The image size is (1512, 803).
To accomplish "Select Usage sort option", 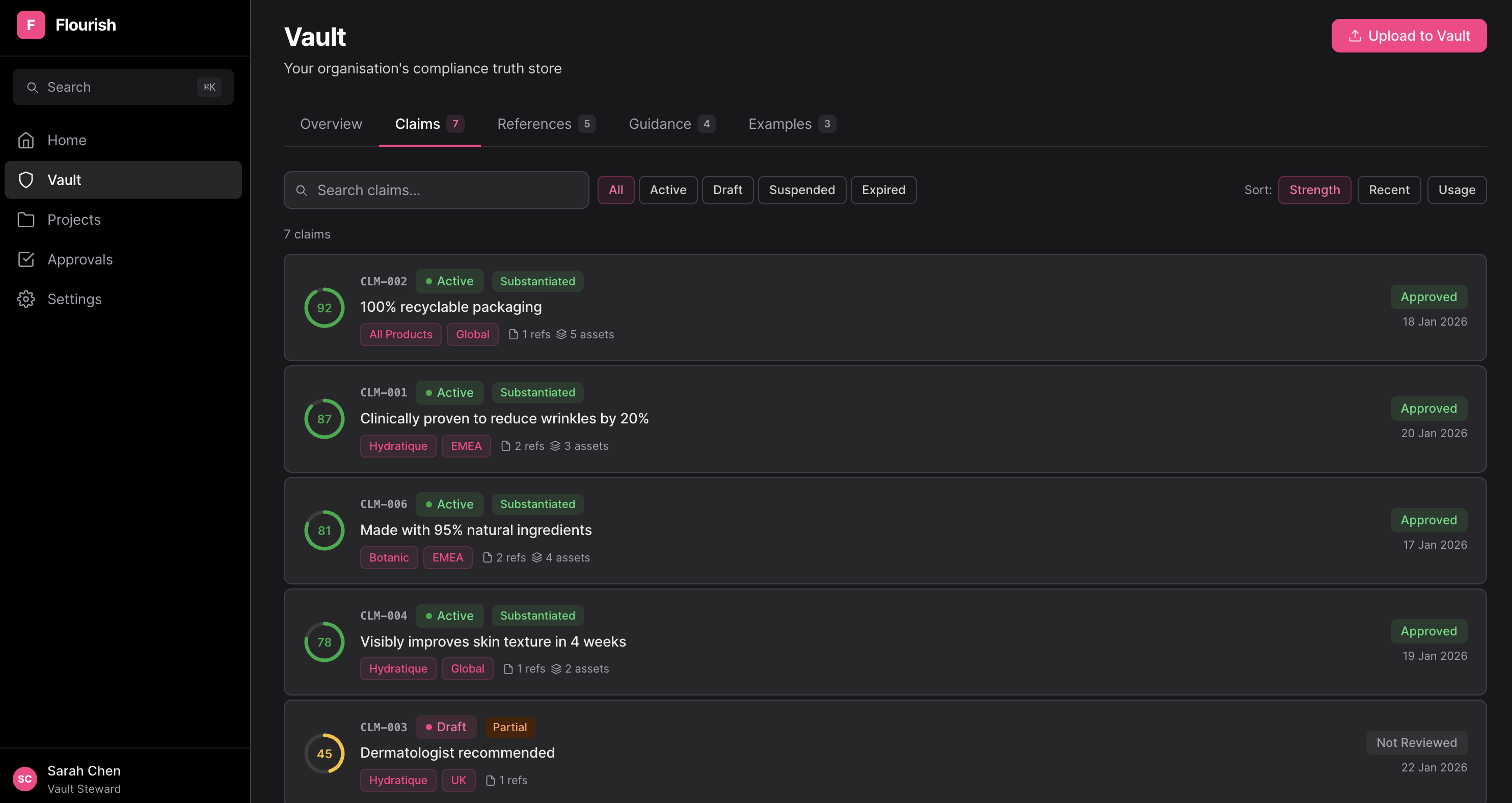I will [1456, 190].
